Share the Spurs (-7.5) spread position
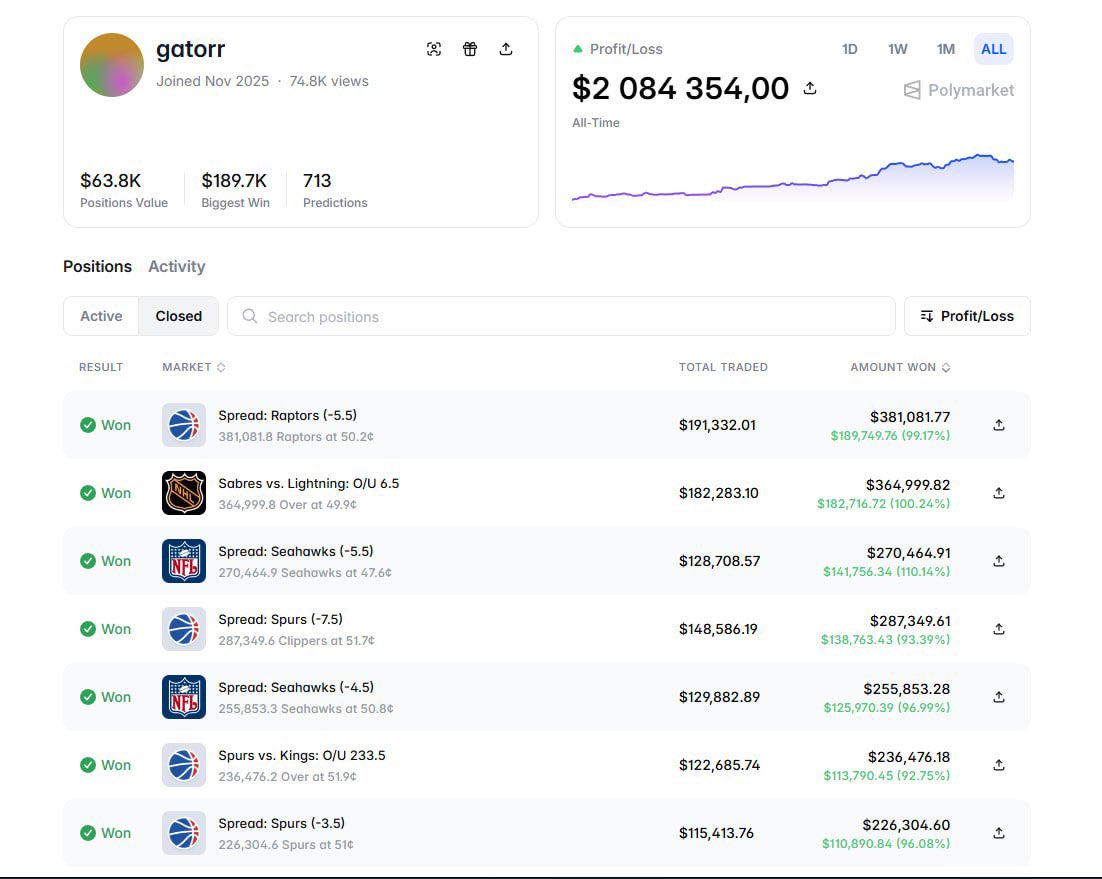Viewport: 1102px width, 879px height. click(998, 629)
